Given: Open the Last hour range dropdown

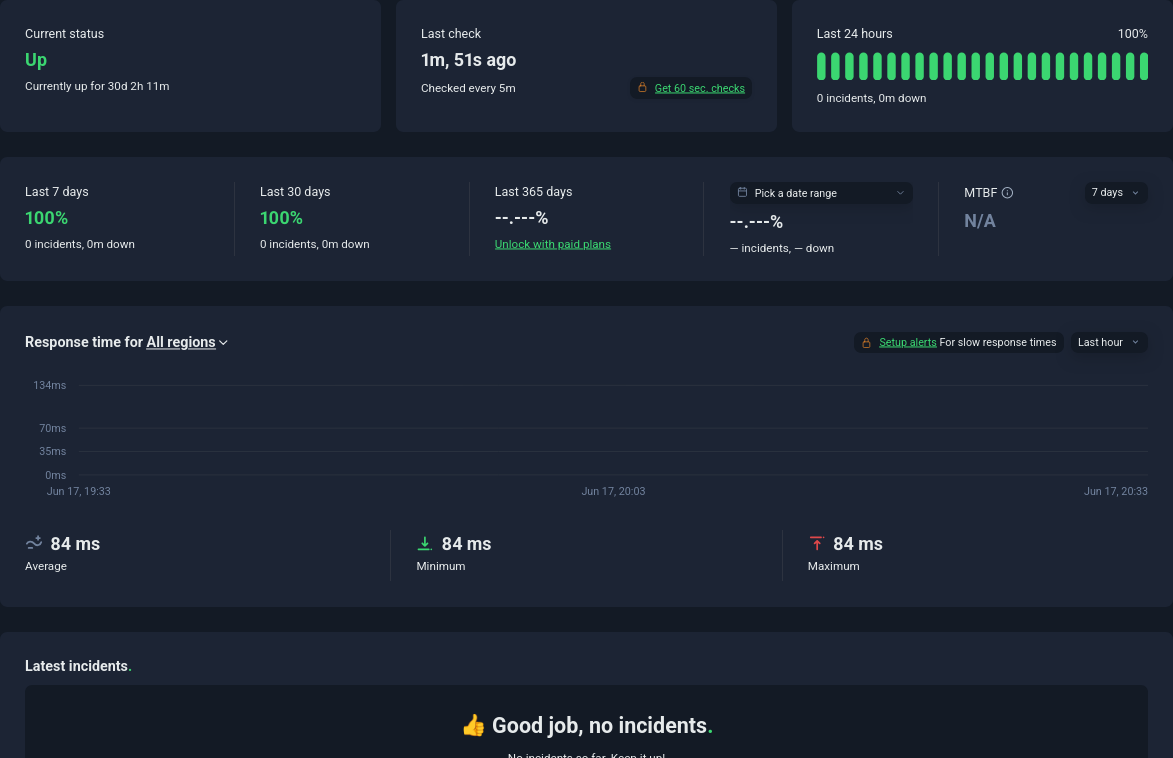Looking at the screenshot, I should tap(1109, 343).
